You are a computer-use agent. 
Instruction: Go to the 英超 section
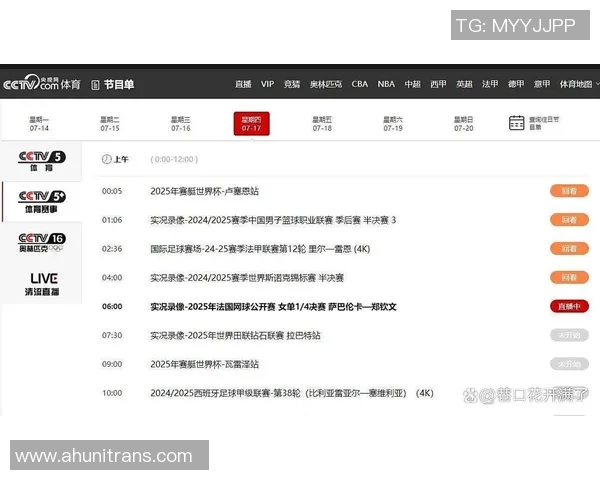click(x=464, y=84)
